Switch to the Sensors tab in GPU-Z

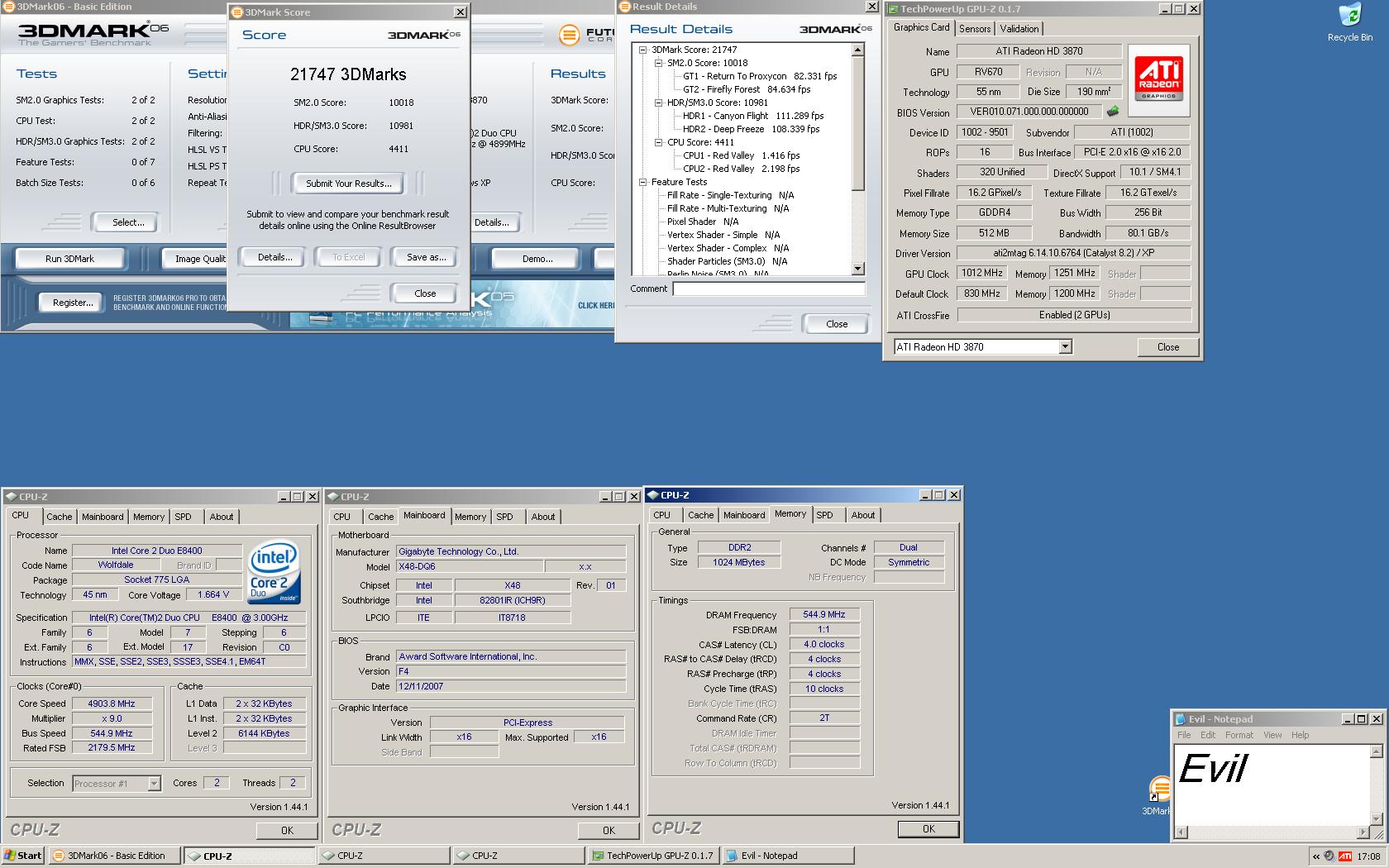(x=975, y=28)
